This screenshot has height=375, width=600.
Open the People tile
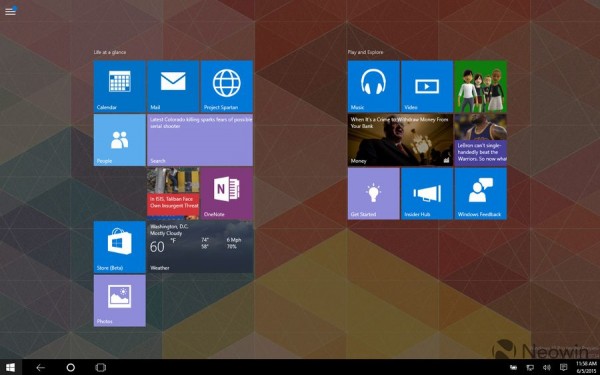pyautogui.click(x=119, y=140)
